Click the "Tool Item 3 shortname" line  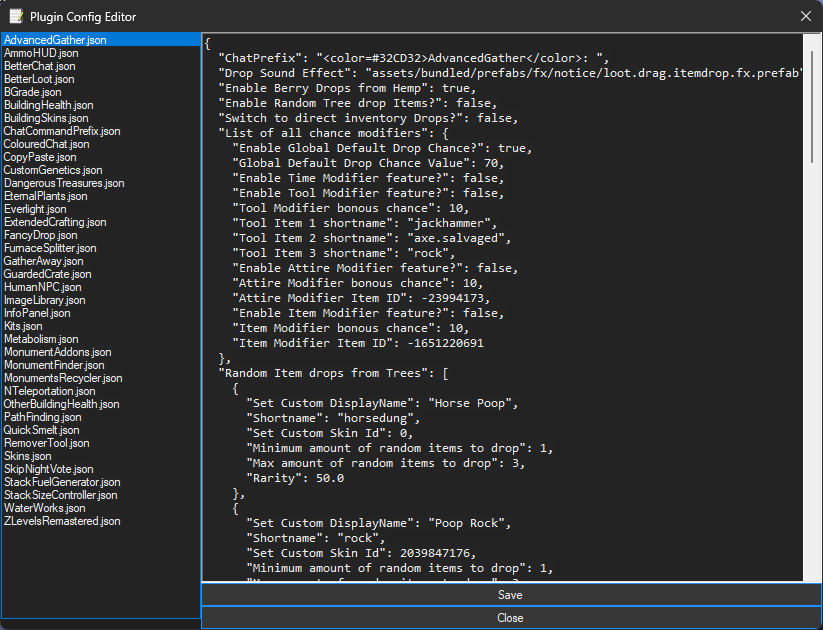344,253
